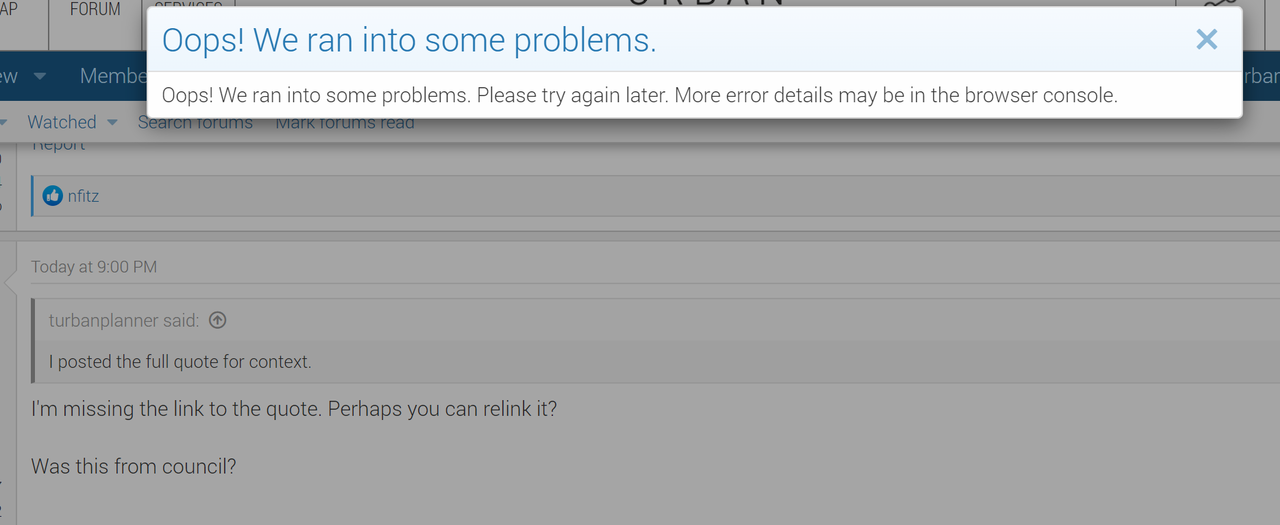Screen dimensions: 1280x525
Task: Click the chart icon in the top-right corner
Action: (x=1220, y=6)
